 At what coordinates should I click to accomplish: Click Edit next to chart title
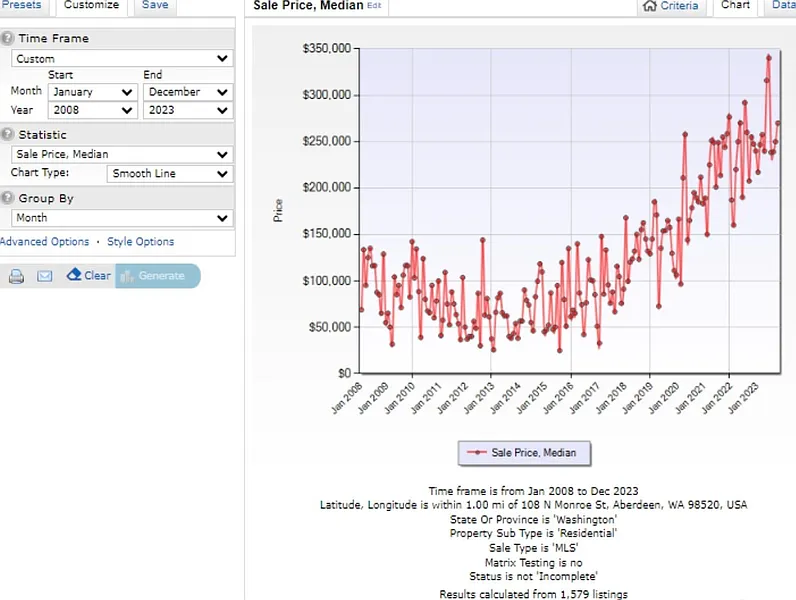[x=374, y=6]
